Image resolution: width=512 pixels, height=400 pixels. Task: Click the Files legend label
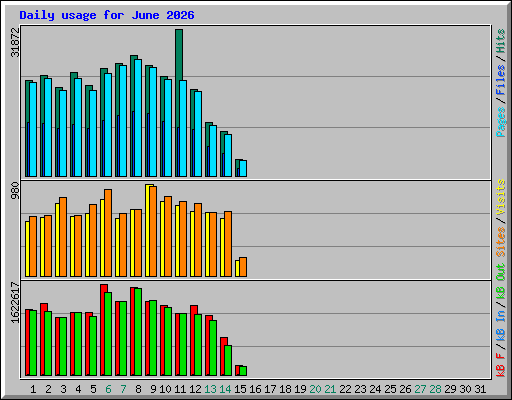point(501,80)
